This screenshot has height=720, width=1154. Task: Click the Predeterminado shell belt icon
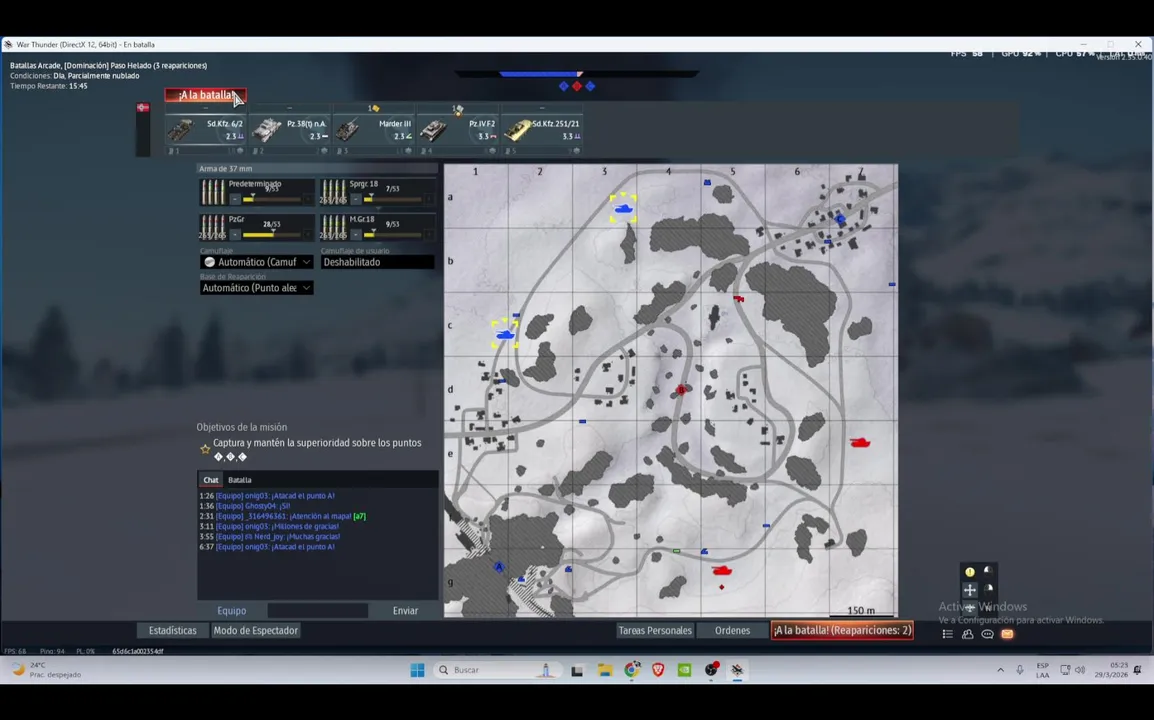(213, 191)
